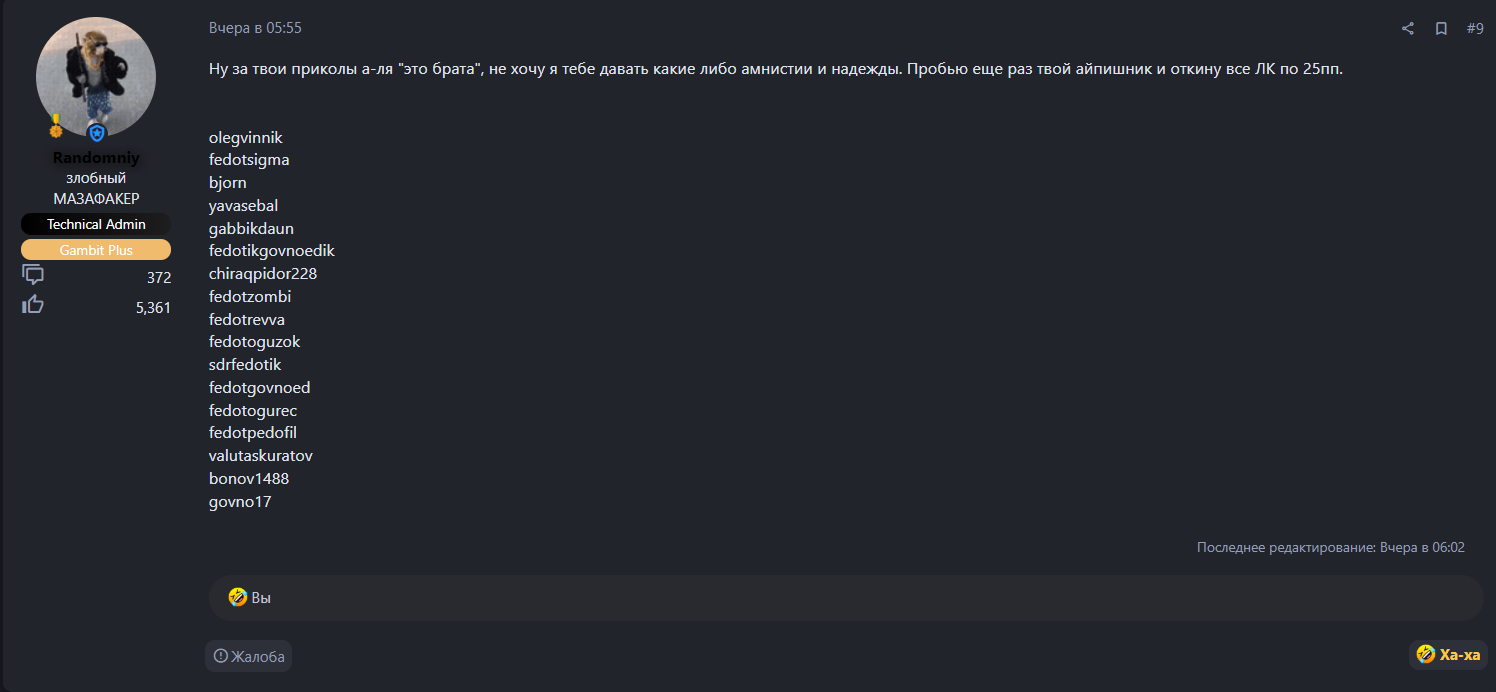Click the Technical Admin banner
This screenshot has width=1496, height=692.
tap(96, 224)
